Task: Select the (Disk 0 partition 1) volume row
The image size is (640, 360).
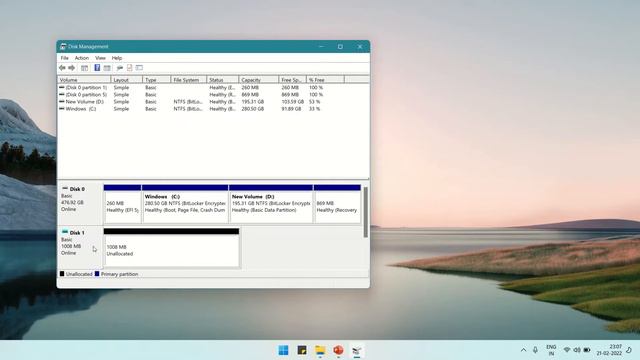Action: (x=213, y=87)
